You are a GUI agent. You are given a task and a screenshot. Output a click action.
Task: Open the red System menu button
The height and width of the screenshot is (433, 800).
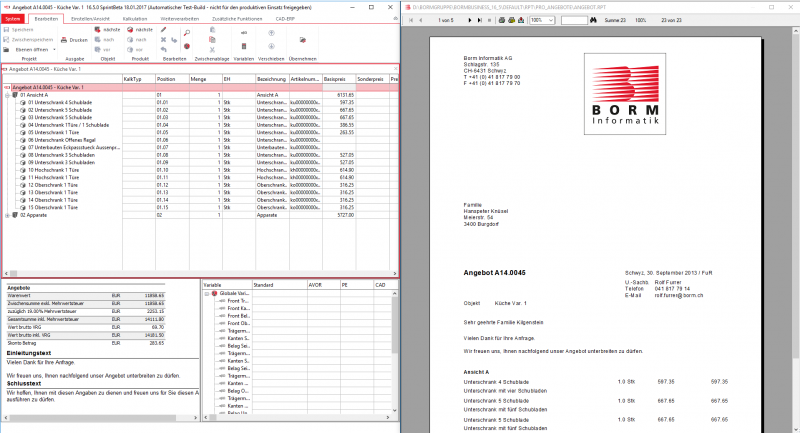pyautogui.click(x=10, y=19)
